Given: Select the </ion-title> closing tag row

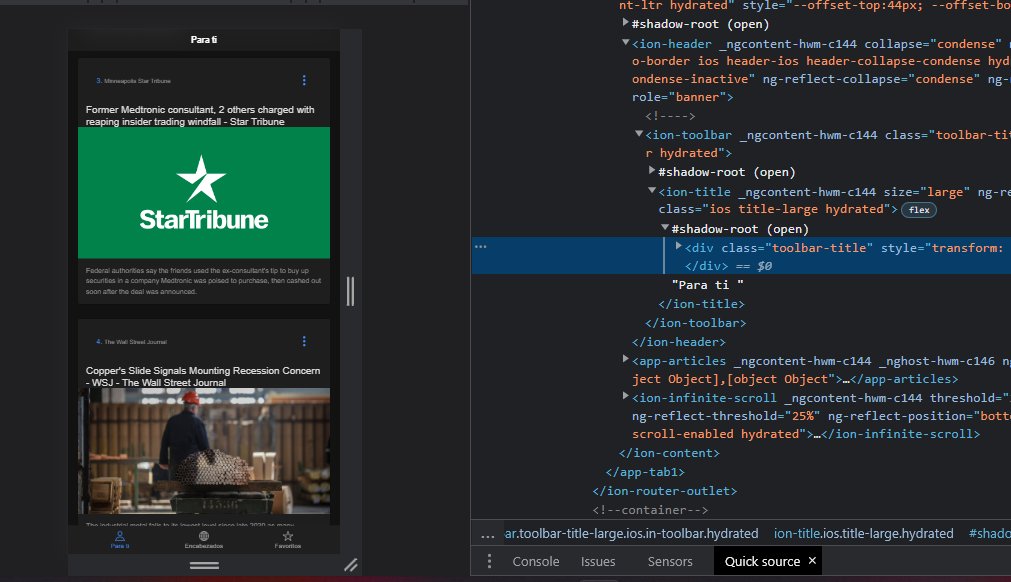Looking at the screenshot, I should click(x=702, y=304).
